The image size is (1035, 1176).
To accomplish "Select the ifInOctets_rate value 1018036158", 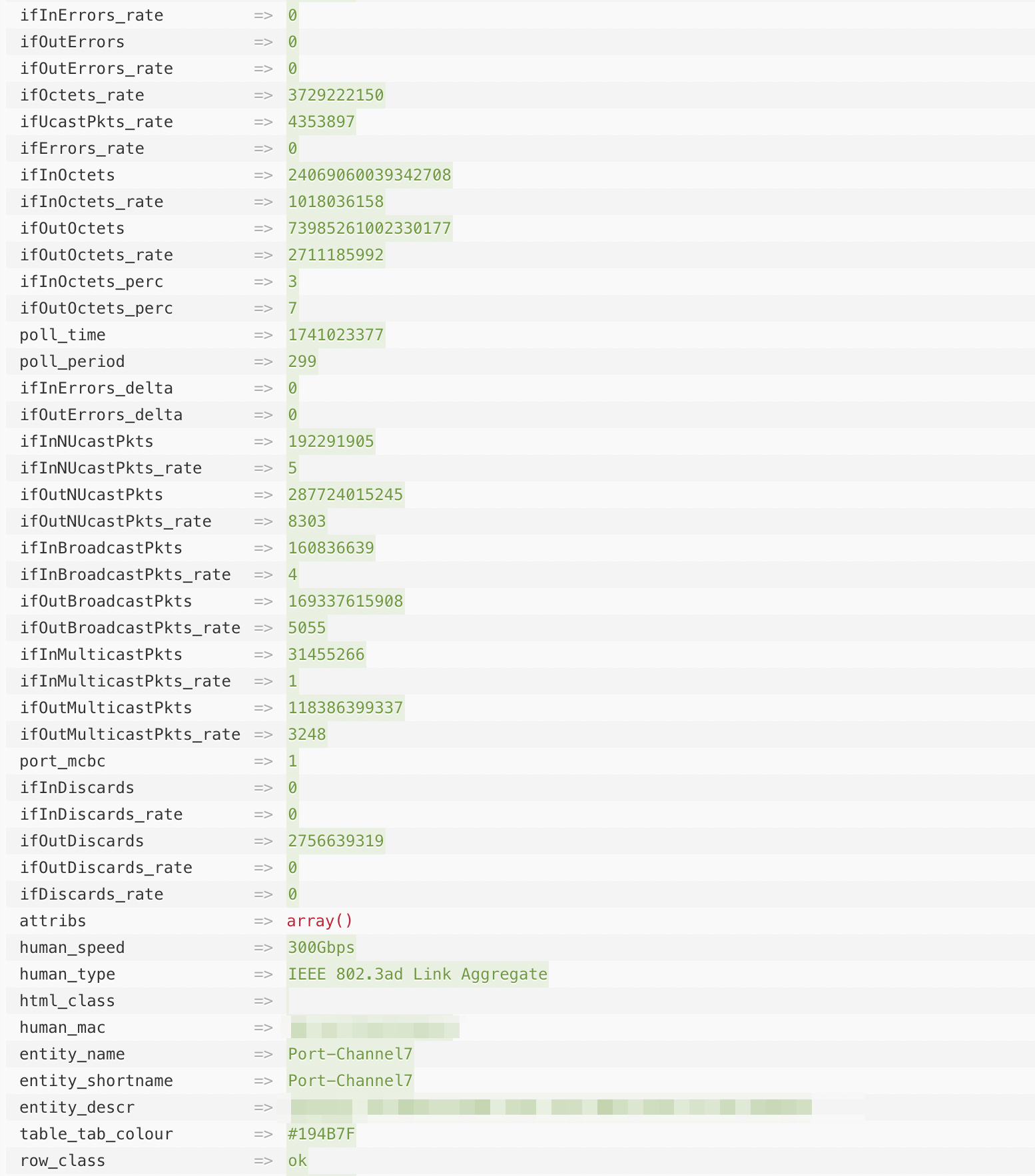I will (x=336, y=202).
